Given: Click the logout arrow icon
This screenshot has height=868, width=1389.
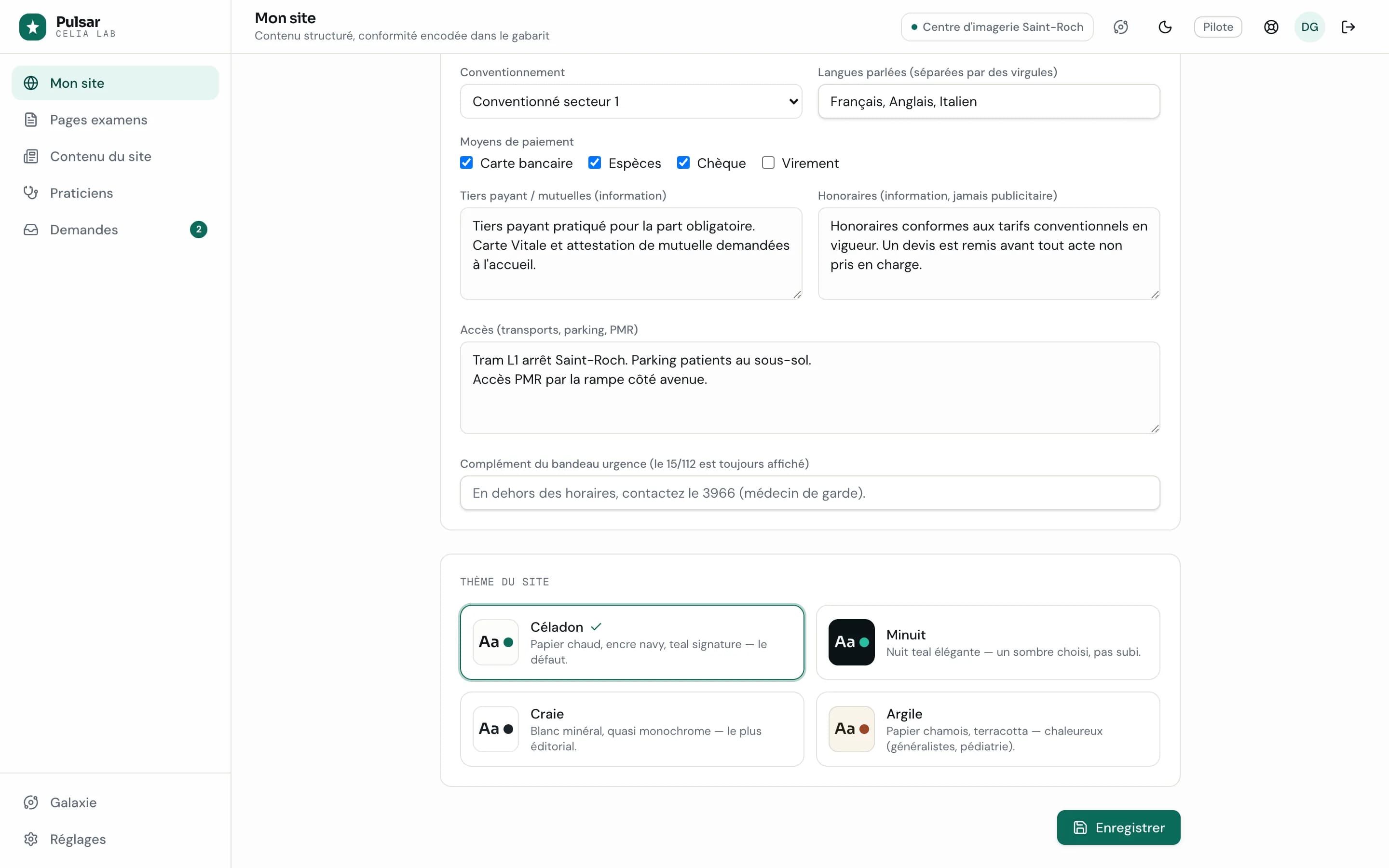Looking at the screenshot, I should click(1348, 27).
